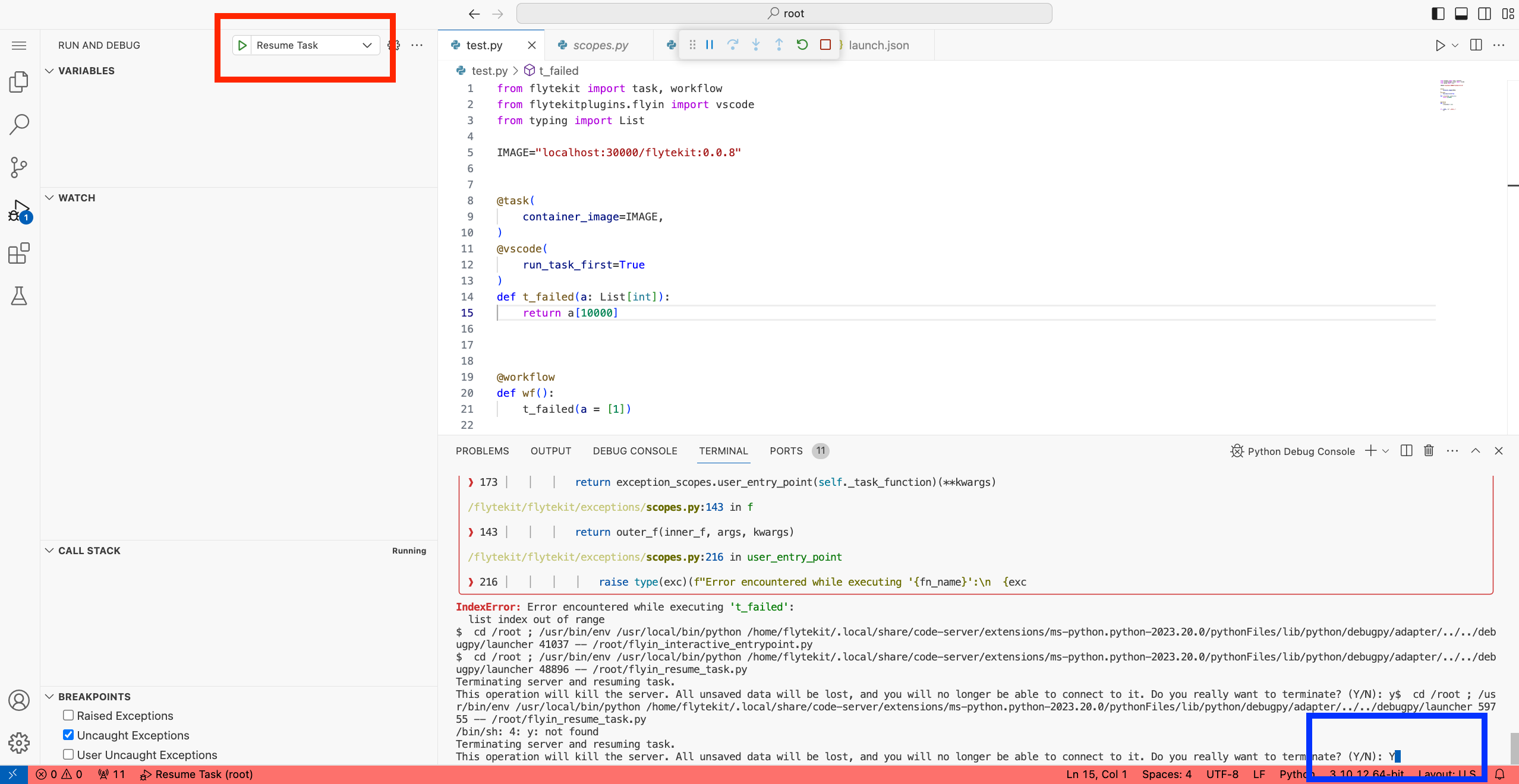1519x784 pixels.
Task: Open the Resume Task configuration dropdown
Action: pyautogui.click(x=367, y=45)
